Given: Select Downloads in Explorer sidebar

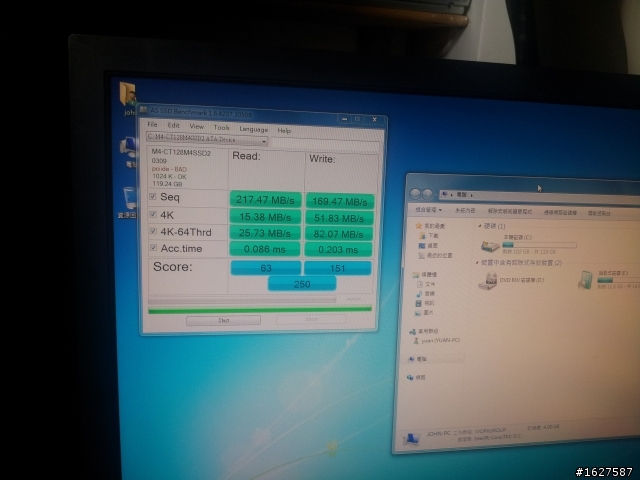Looking at the screenshot, I should (429, 236).
